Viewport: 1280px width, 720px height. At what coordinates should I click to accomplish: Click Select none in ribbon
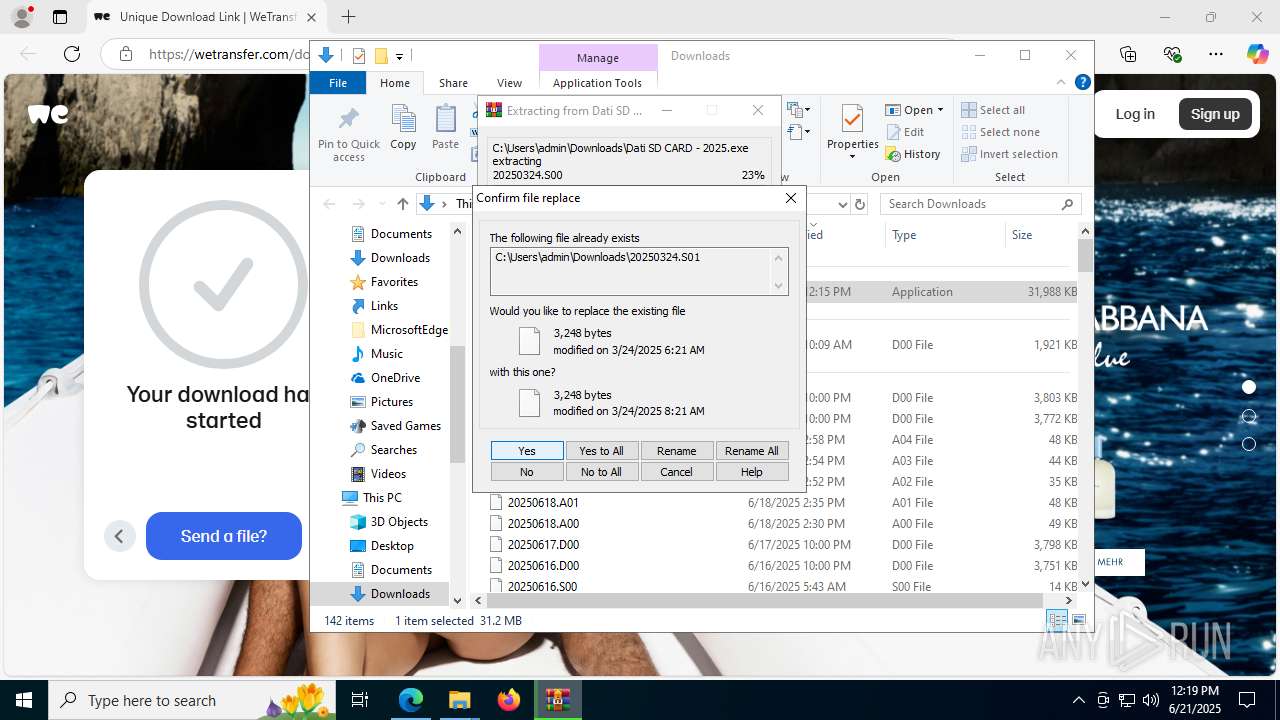pos(1000,132)
